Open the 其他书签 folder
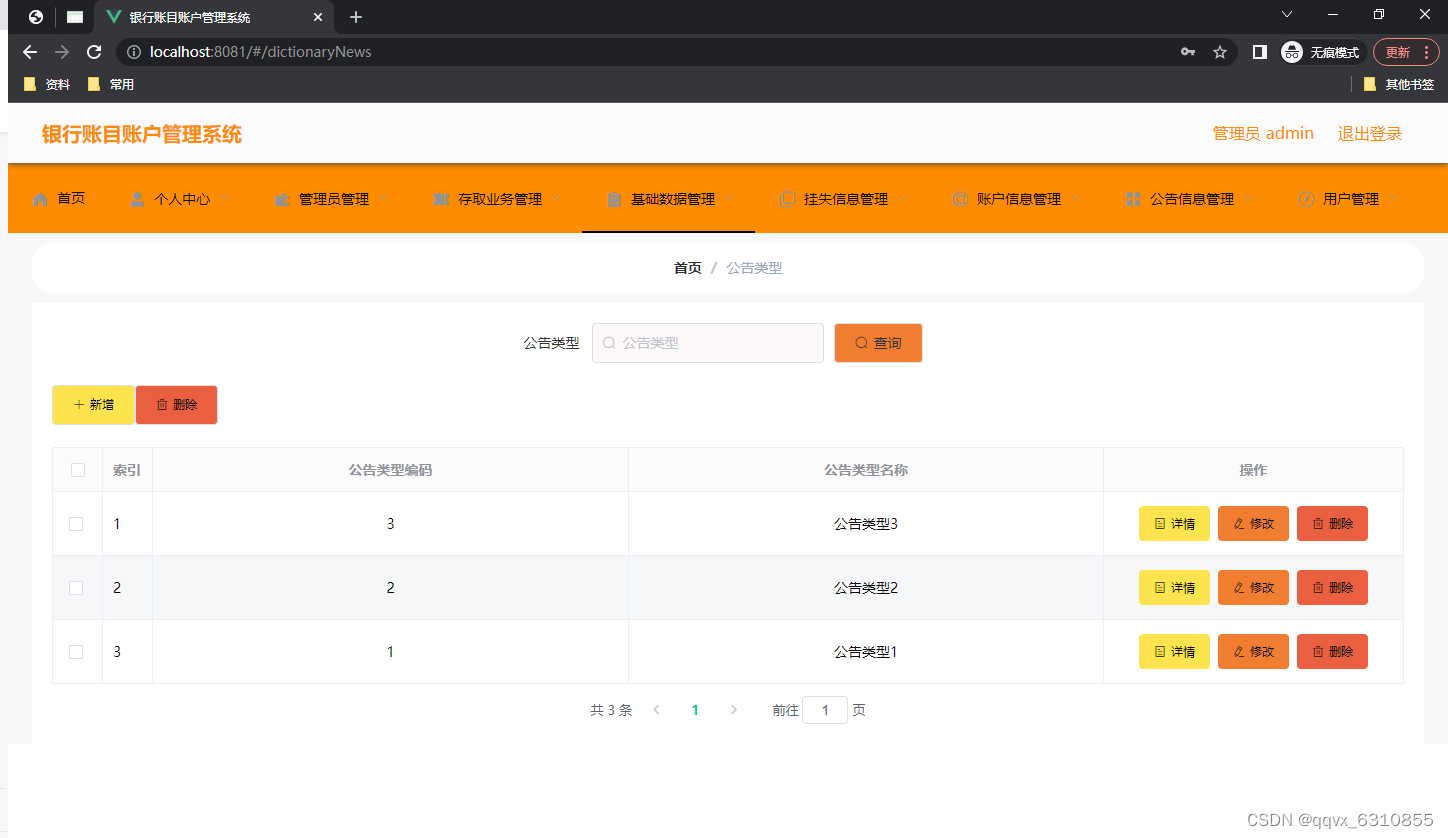1448x838 pixels. 1399,85
